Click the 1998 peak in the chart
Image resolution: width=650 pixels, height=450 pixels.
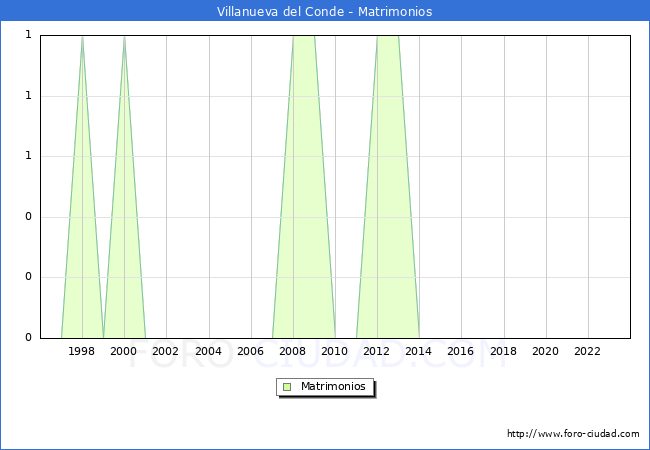pos(82,38)
